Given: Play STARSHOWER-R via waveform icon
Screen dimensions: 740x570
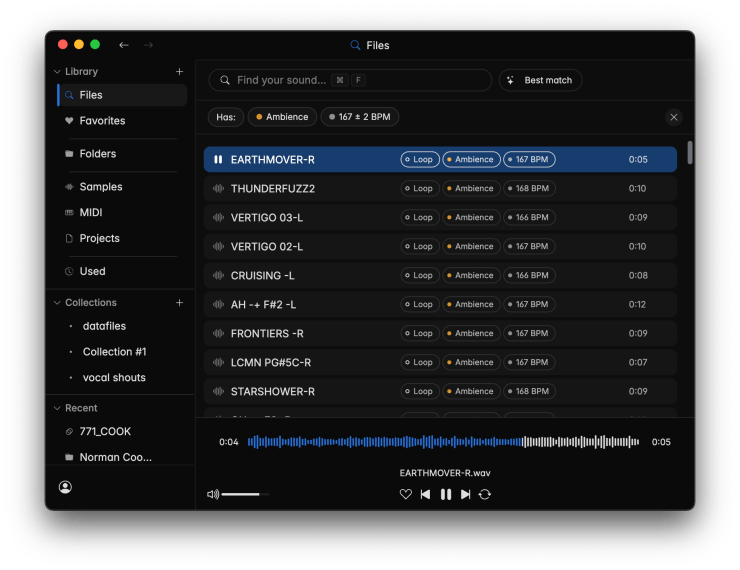Looking at the screenshot, I should [x=218, y=392].
